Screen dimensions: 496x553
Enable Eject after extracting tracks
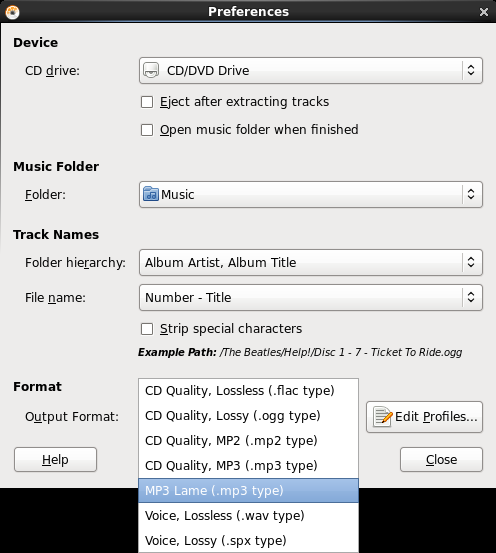[x=147, y=102]
